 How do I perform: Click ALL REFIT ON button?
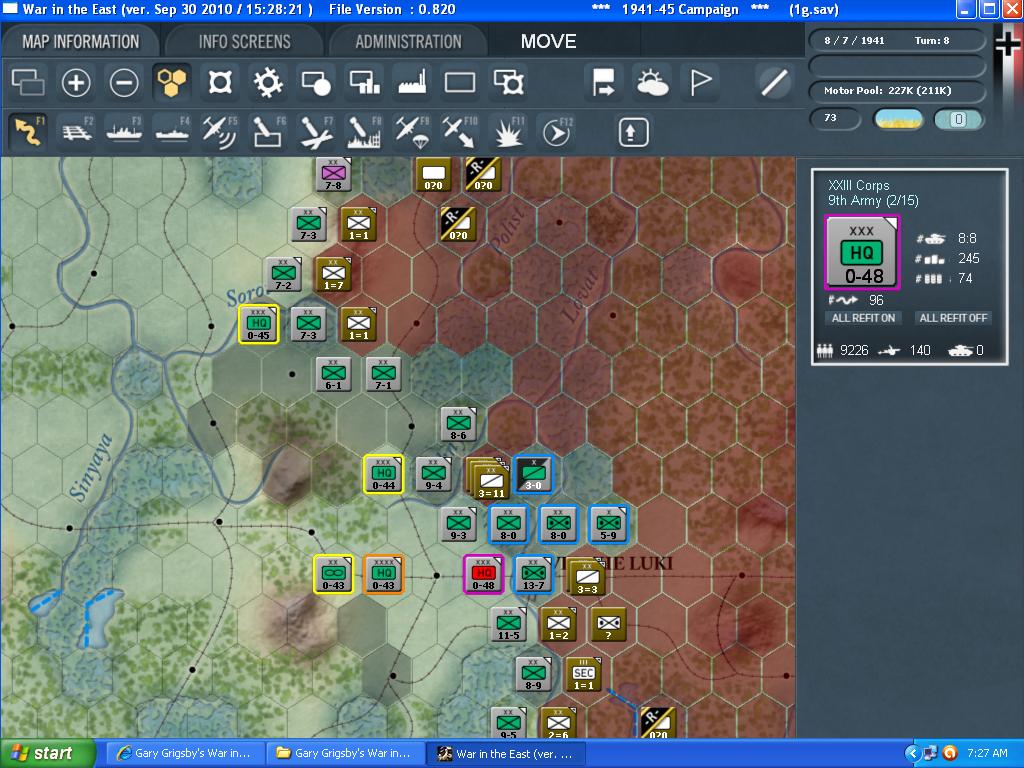pyautogui.click(x=863, y=318)
